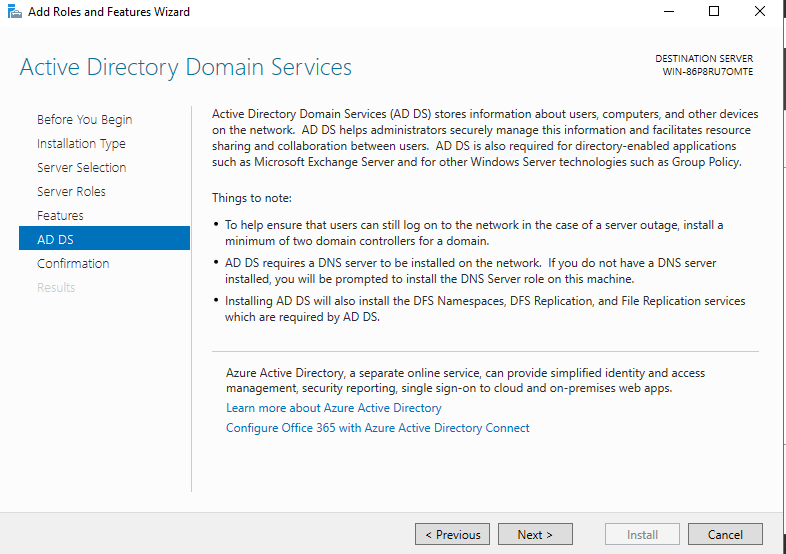The image size is (786, 554).
Task: Click the destination server name WIN-86P8RU7OMTE
Action: [707, 72]
